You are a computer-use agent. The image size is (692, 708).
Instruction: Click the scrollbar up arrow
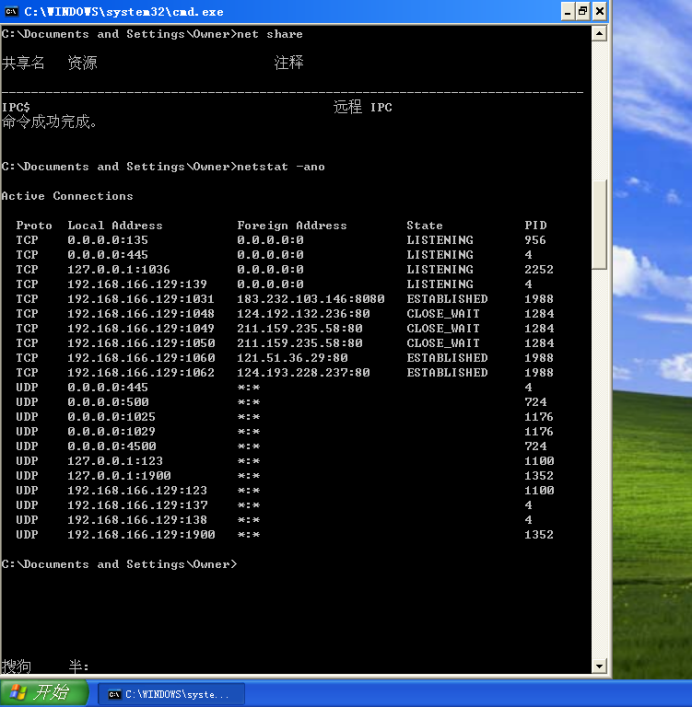tap(599, 33)
